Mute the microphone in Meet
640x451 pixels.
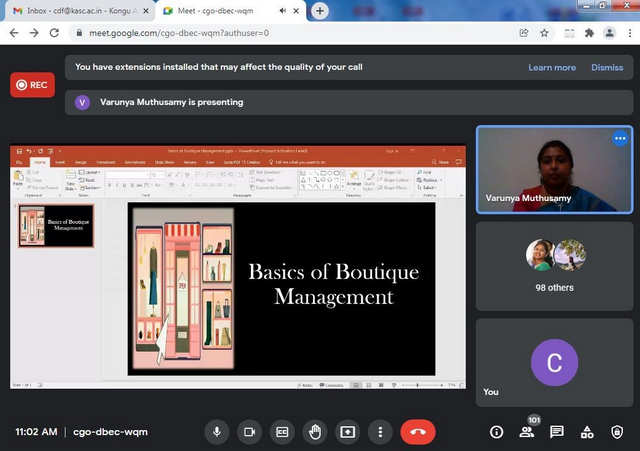click(x=216, y=432)
